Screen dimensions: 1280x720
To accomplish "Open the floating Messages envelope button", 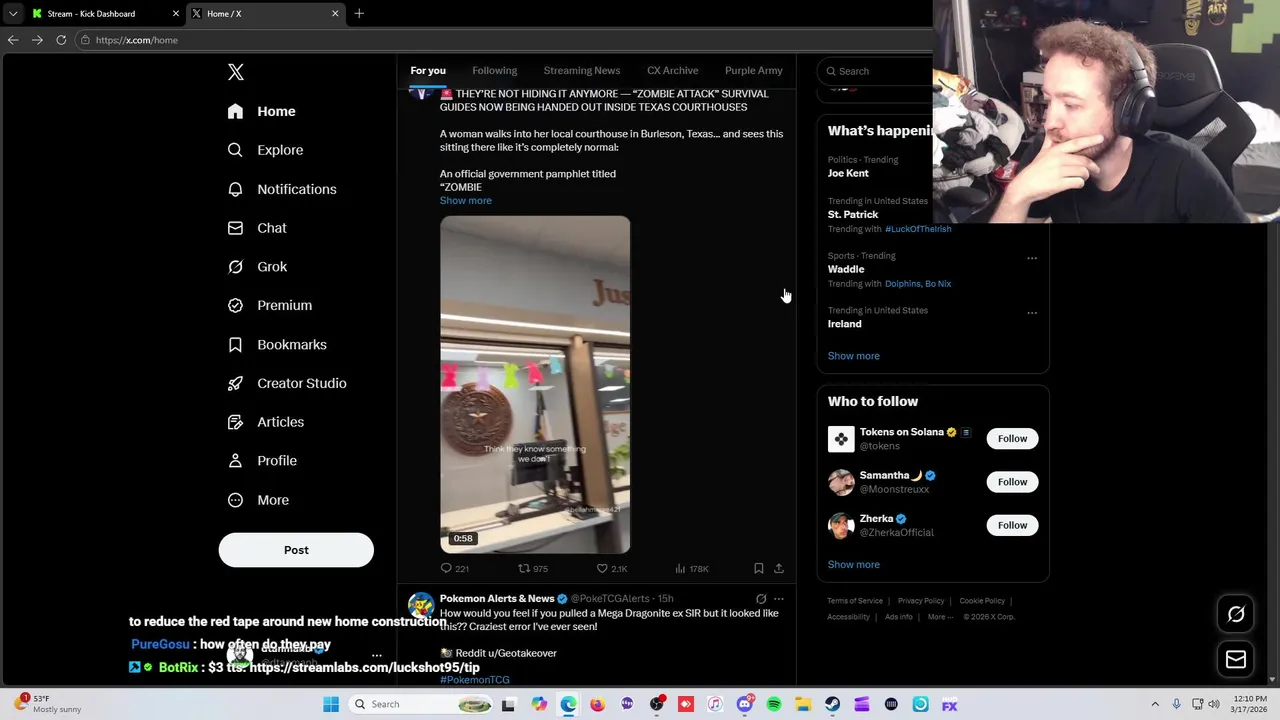I will click(1236, 659).
